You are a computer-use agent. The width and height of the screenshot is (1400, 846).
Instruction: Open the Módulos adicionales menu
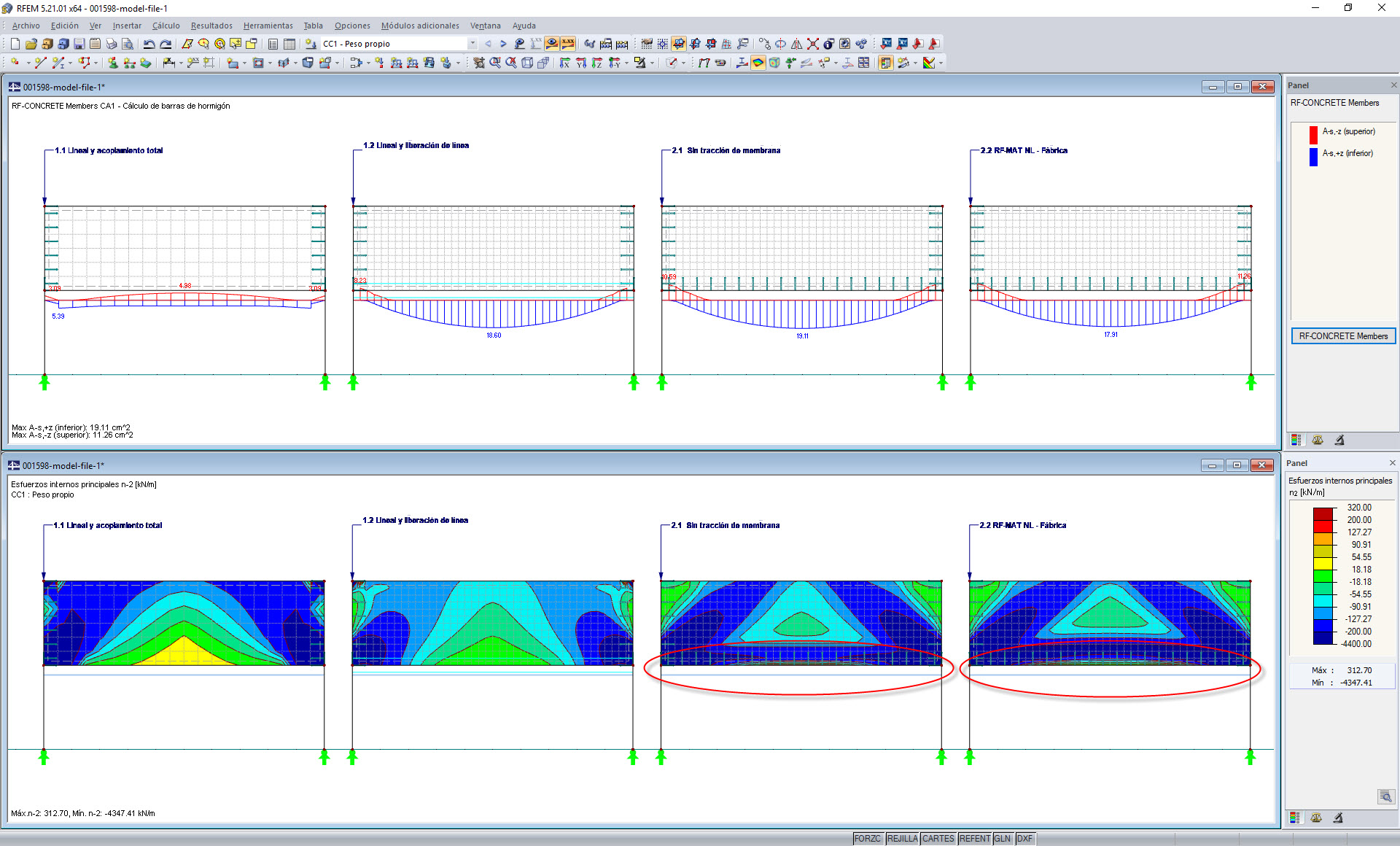420,26
